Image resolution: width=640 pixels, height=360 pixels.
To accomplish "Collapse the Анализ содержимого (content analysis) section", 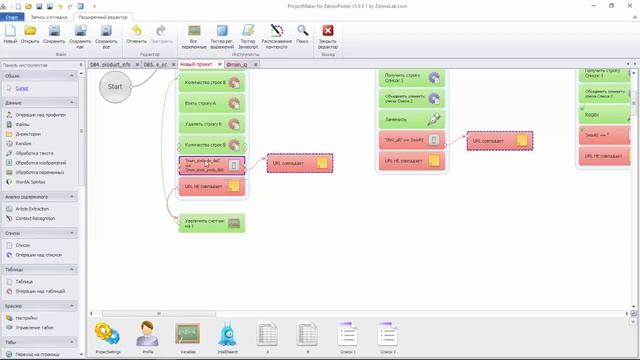I will (x=72, y=197).
